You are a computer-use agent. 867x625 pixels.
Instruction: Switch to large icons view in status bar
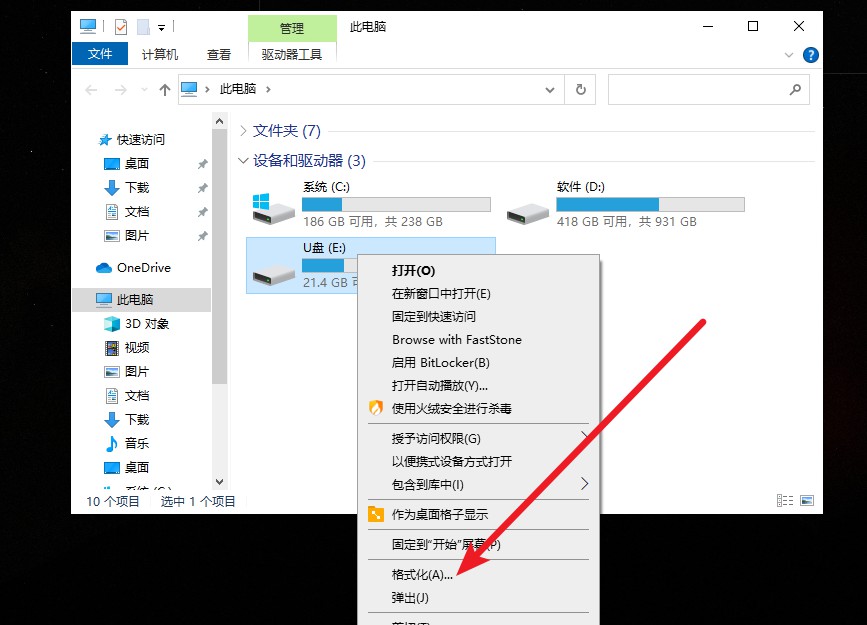coord(807,501)
